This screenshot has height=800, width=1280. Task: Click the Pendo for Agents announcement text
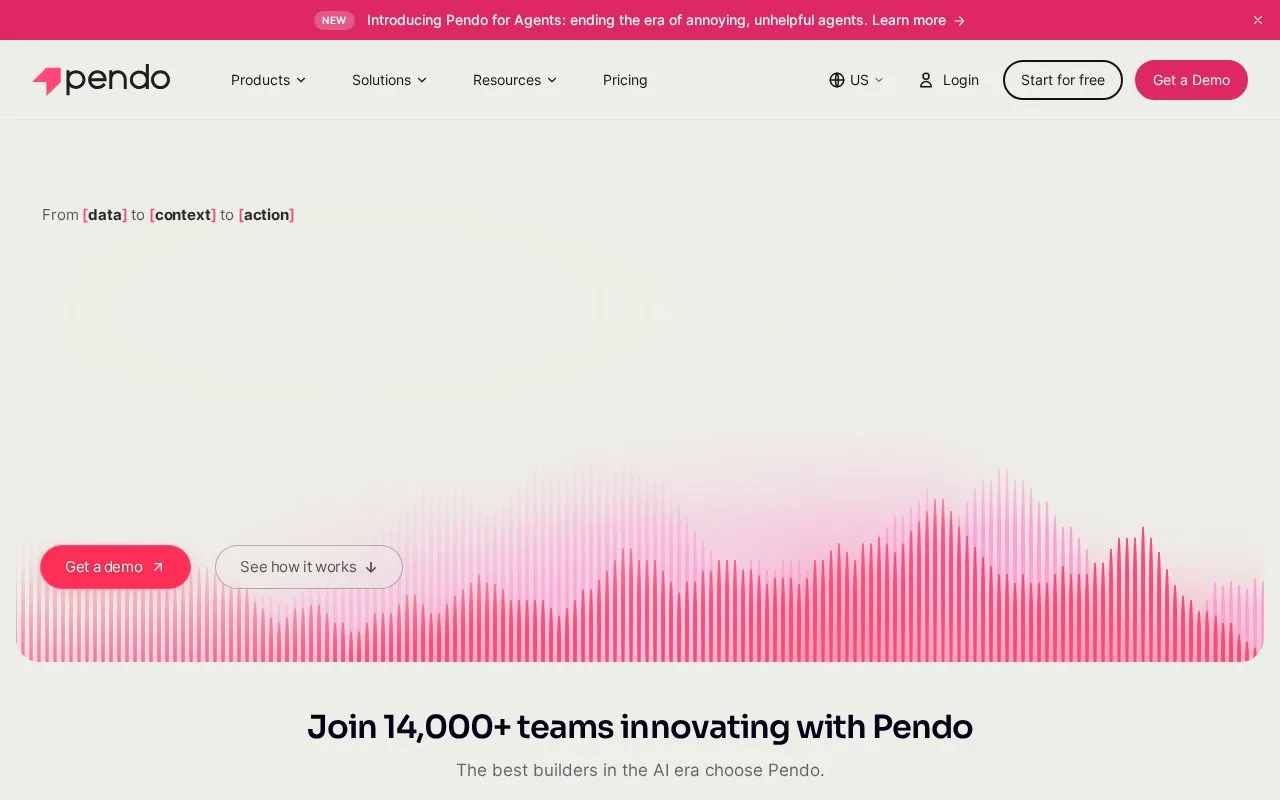[617, 20]
